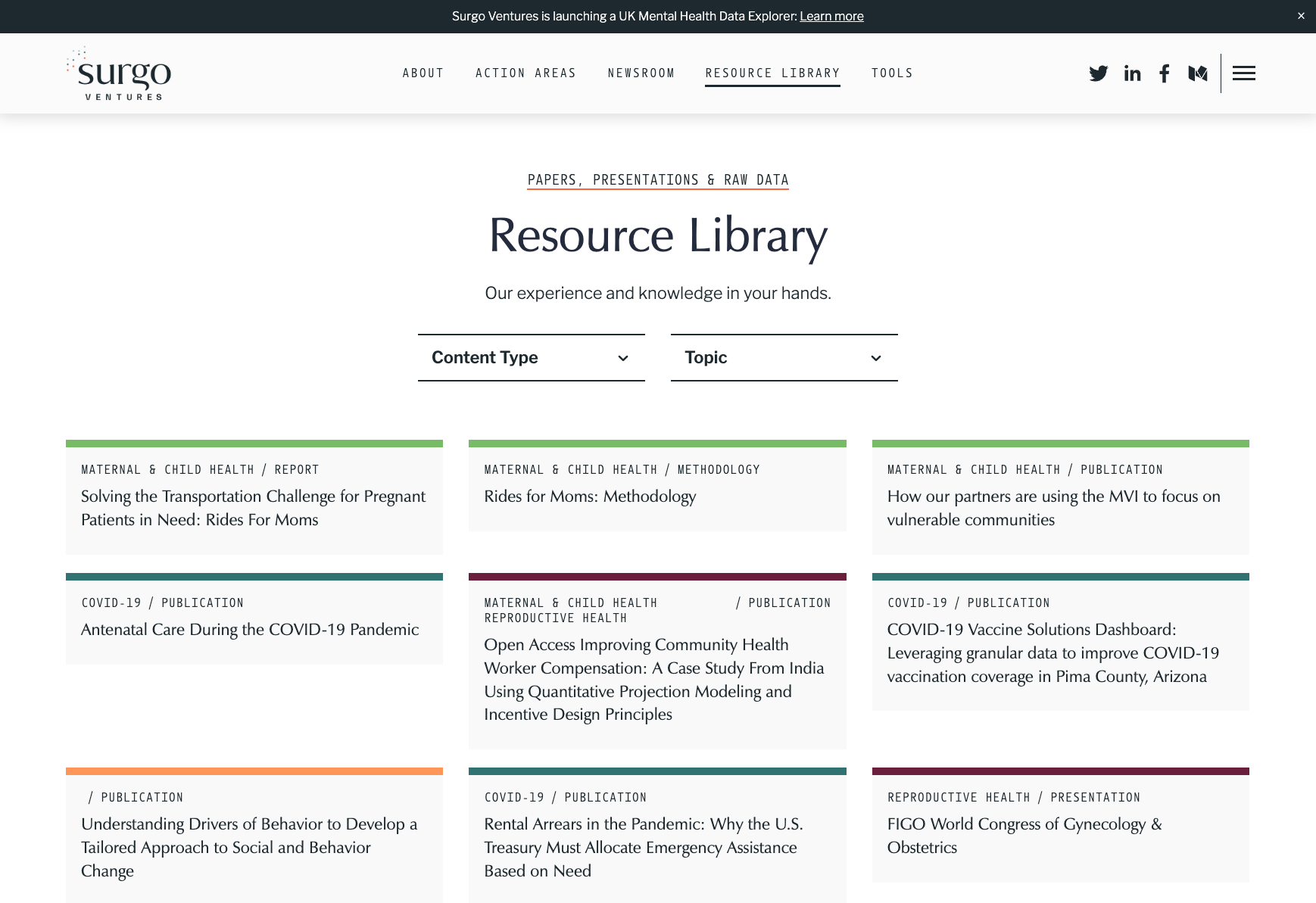
Task: Open the About menu item
Action: pos(423,73)
